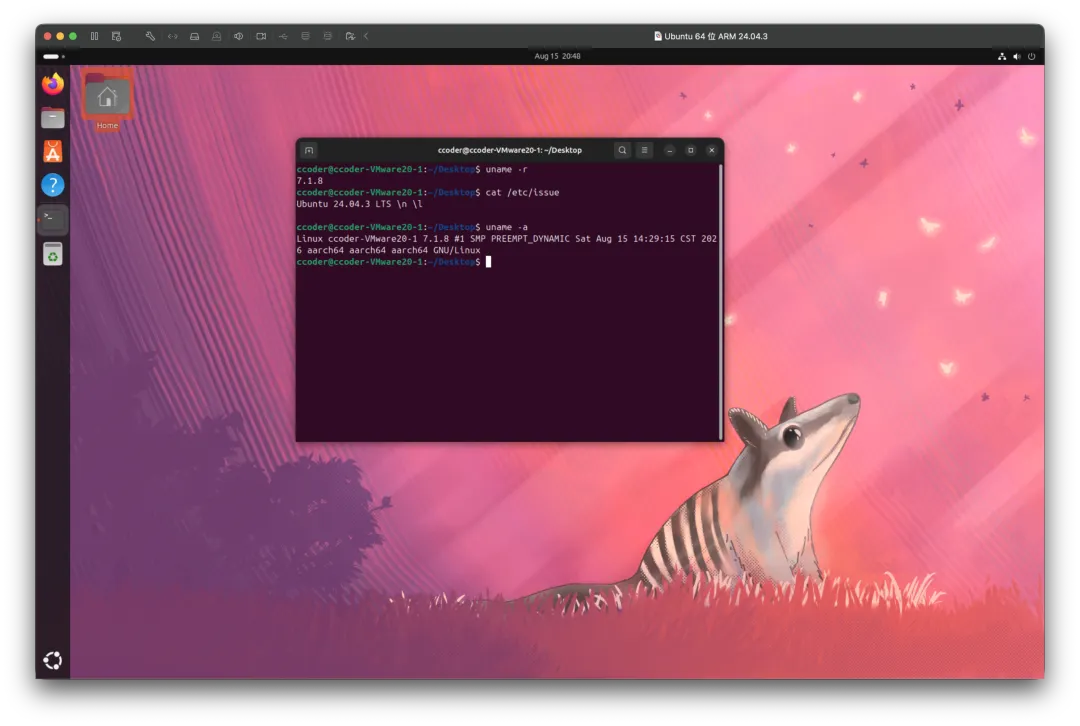The width and height of the screenshot is (1080, 726).
Task: Click the Terminal vertical scrollbar
Action: click(720, 302)
